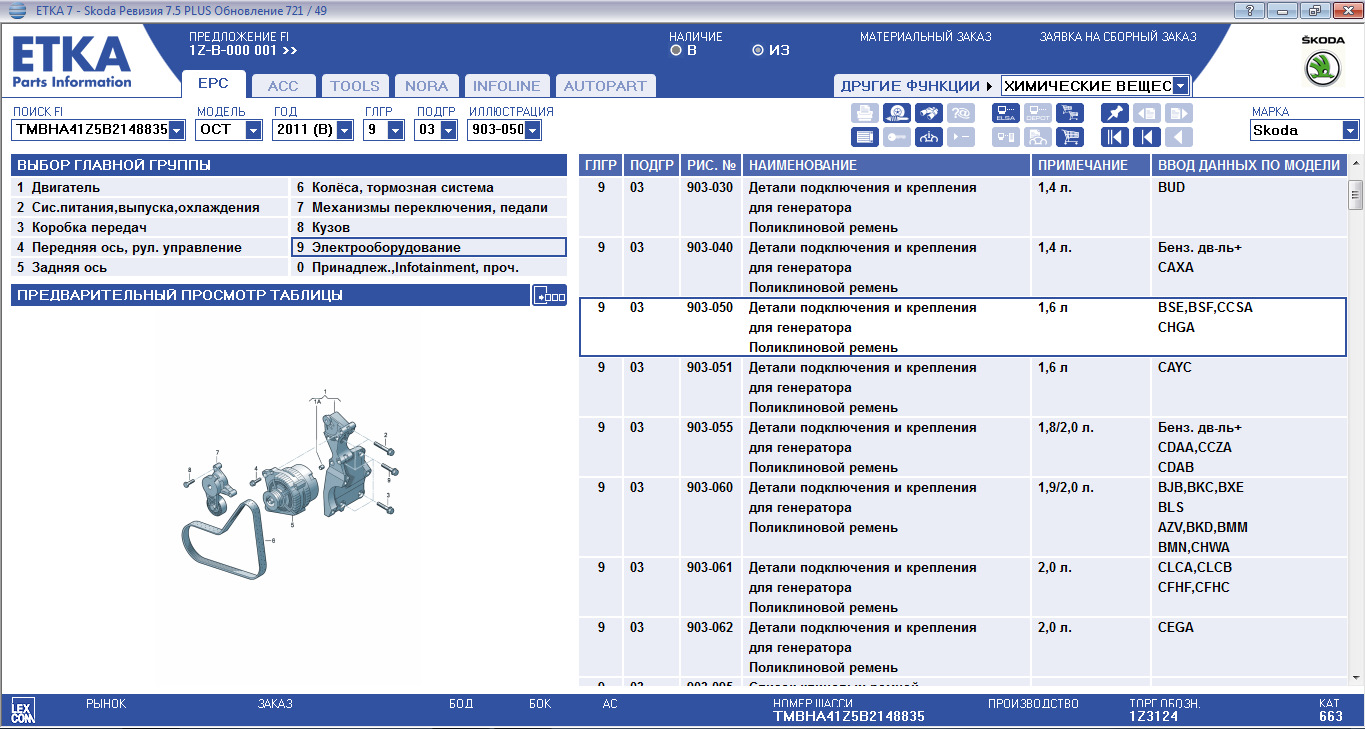Select main group 3 Коробка передач
This screenshot has height=729, width=1365.
coord(150,228)
